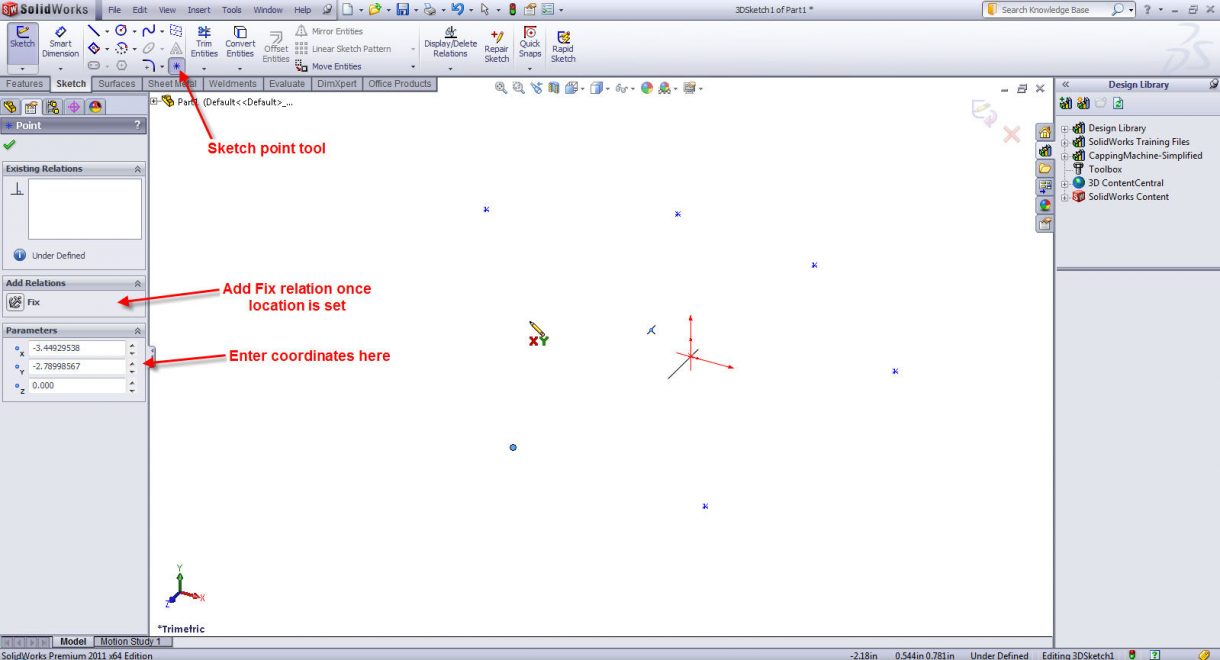The height and width of the screenshot is (660, 1220).
Task: Choose the Sketch Fillet tool
Action: pyautogui.click(x=148, y=65)
